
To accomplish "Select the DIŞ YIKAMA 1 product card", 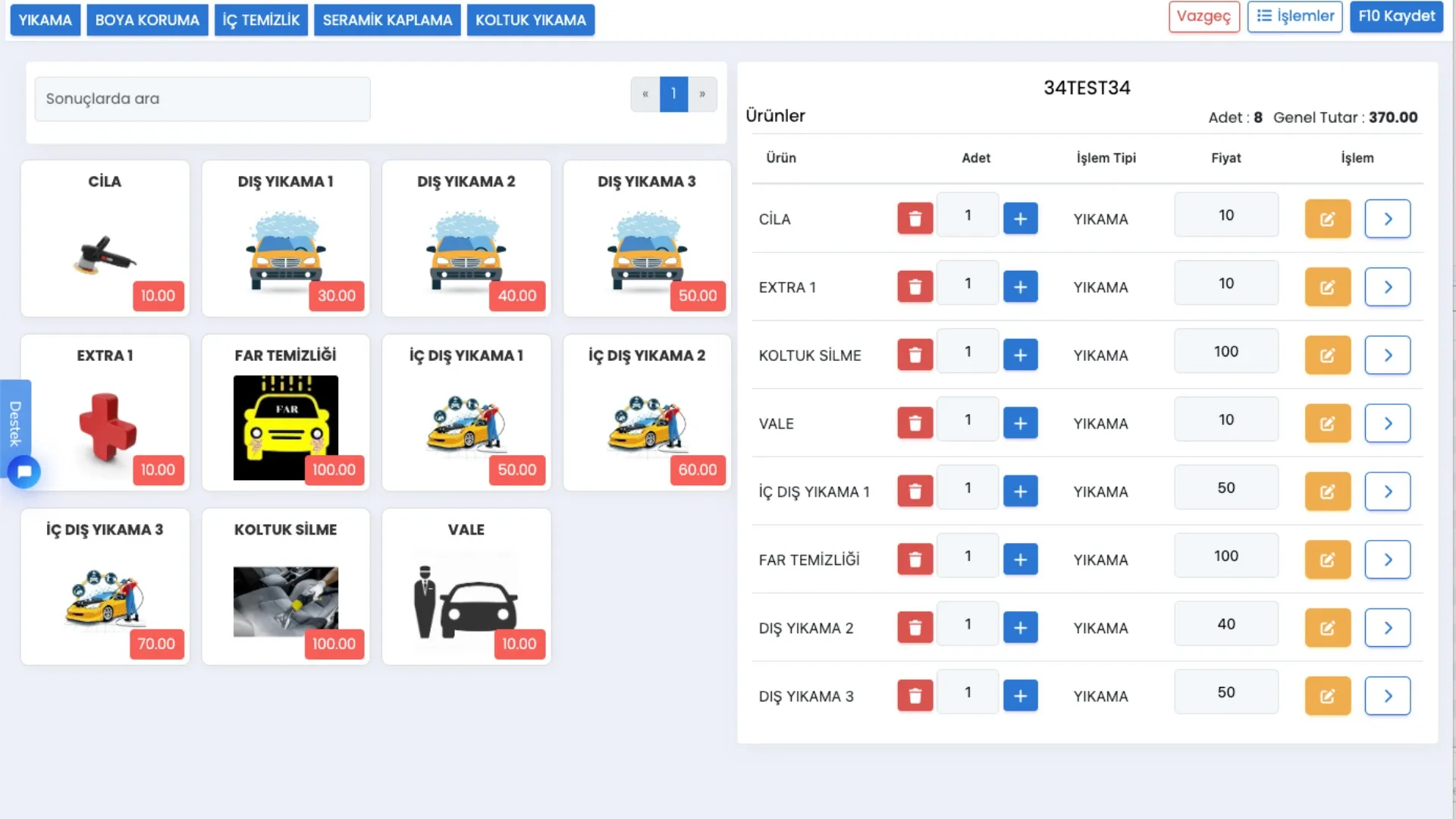I will (285, 239).
